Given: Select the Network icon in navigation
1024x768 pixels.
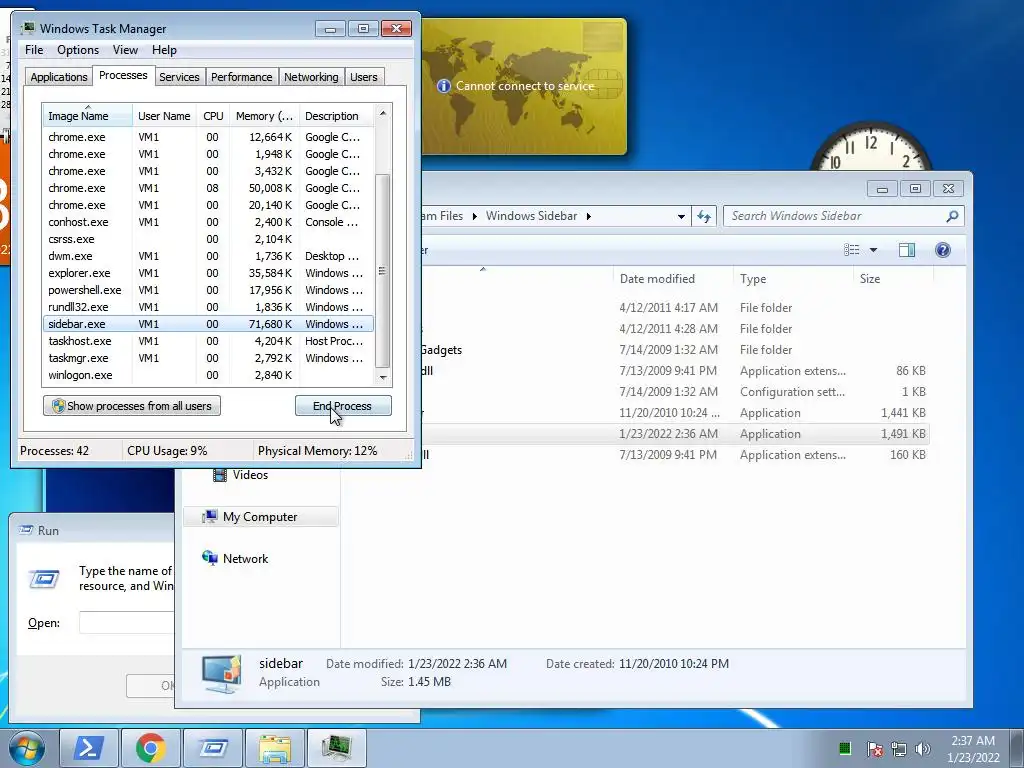Looking at the screenshot, I should (210, 558).
